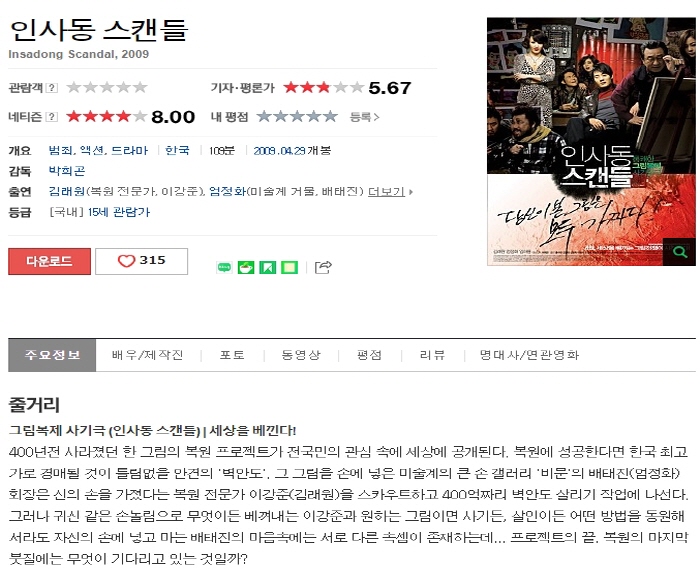Share to Naver Band flag icon

267,268
